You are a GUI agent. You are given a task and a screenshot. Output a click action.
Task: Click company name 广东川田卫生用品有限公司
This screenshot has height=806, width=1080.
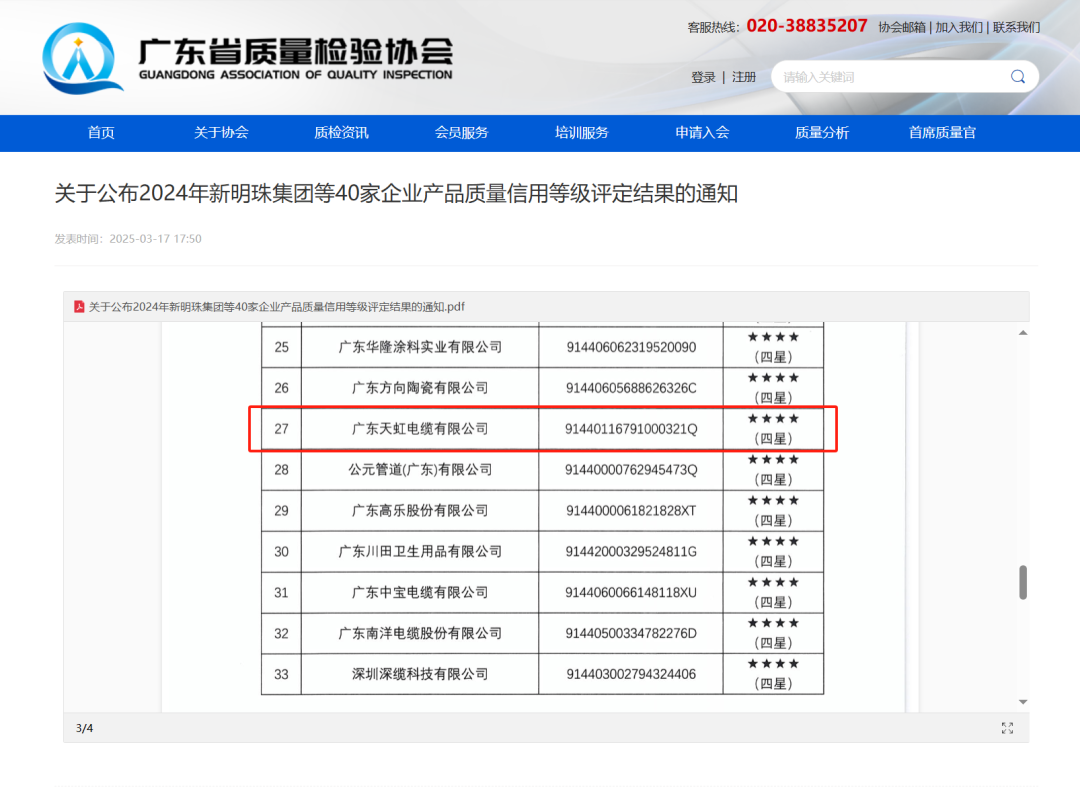(x=420, y=551)
